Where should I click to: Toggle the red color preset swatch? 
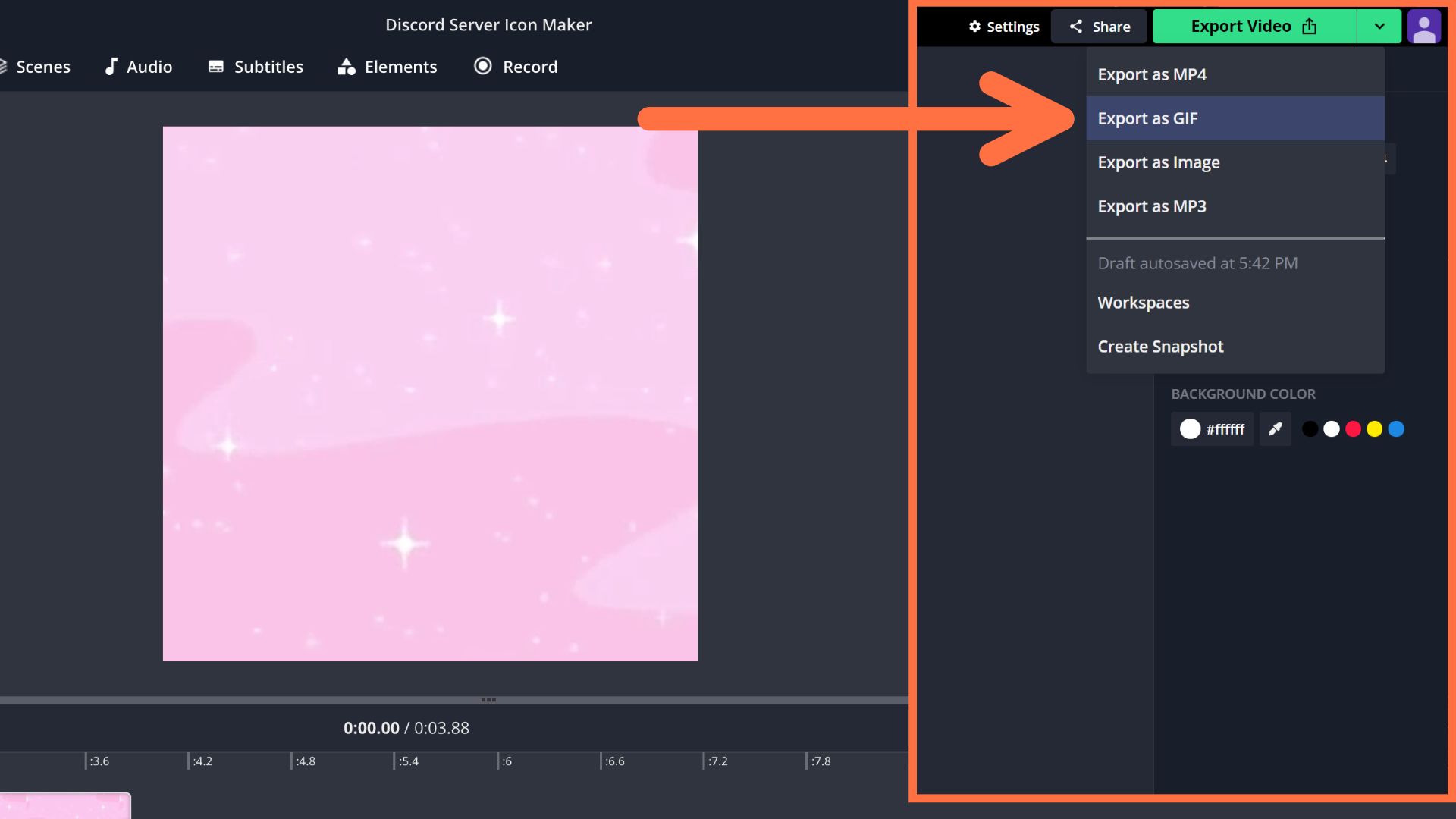(1352, 429)
